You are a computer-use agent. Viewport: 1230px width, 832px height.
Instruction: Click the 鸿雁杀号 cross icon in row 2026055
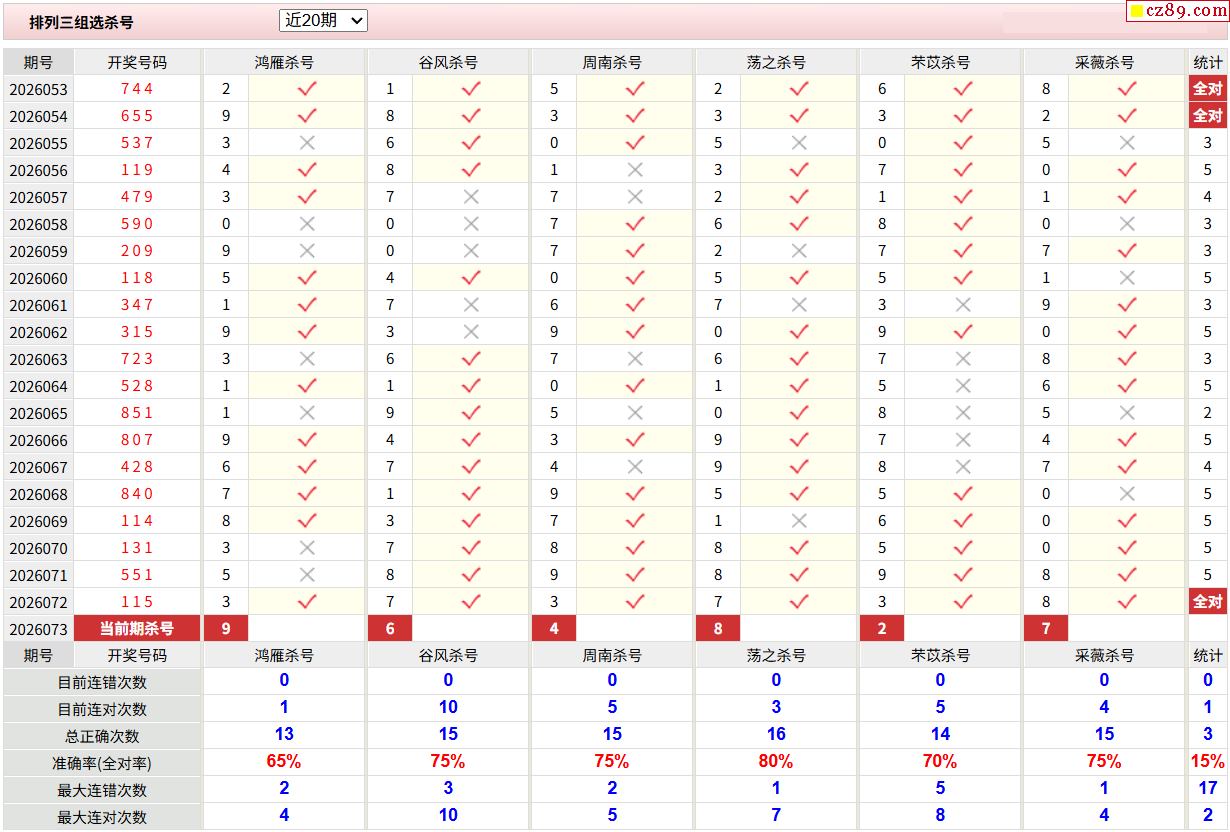point(307,143)
